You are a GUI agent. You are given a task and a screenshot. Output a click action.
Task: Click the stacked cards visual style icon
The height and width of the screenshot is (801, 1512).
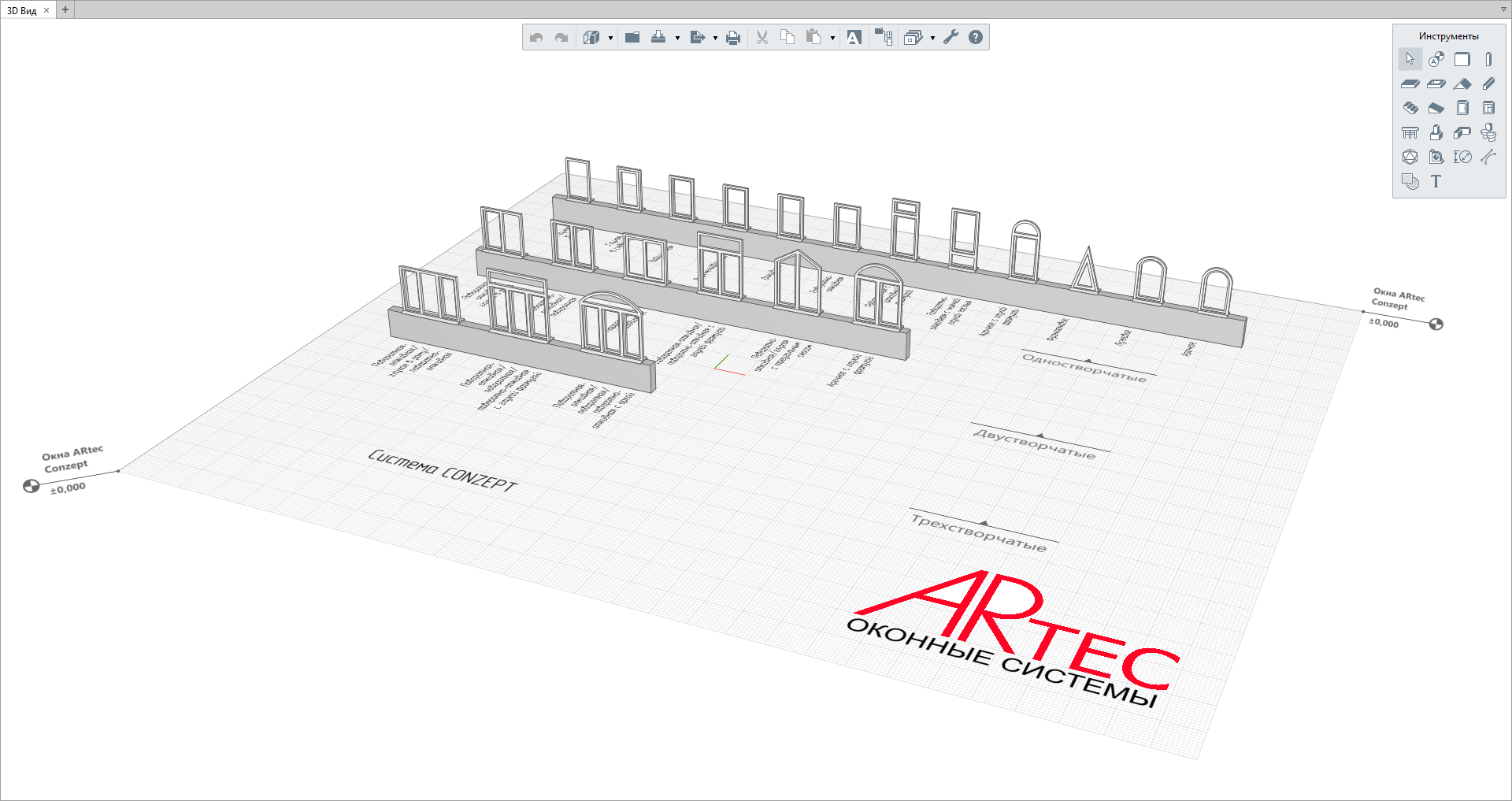pos(913,37)
